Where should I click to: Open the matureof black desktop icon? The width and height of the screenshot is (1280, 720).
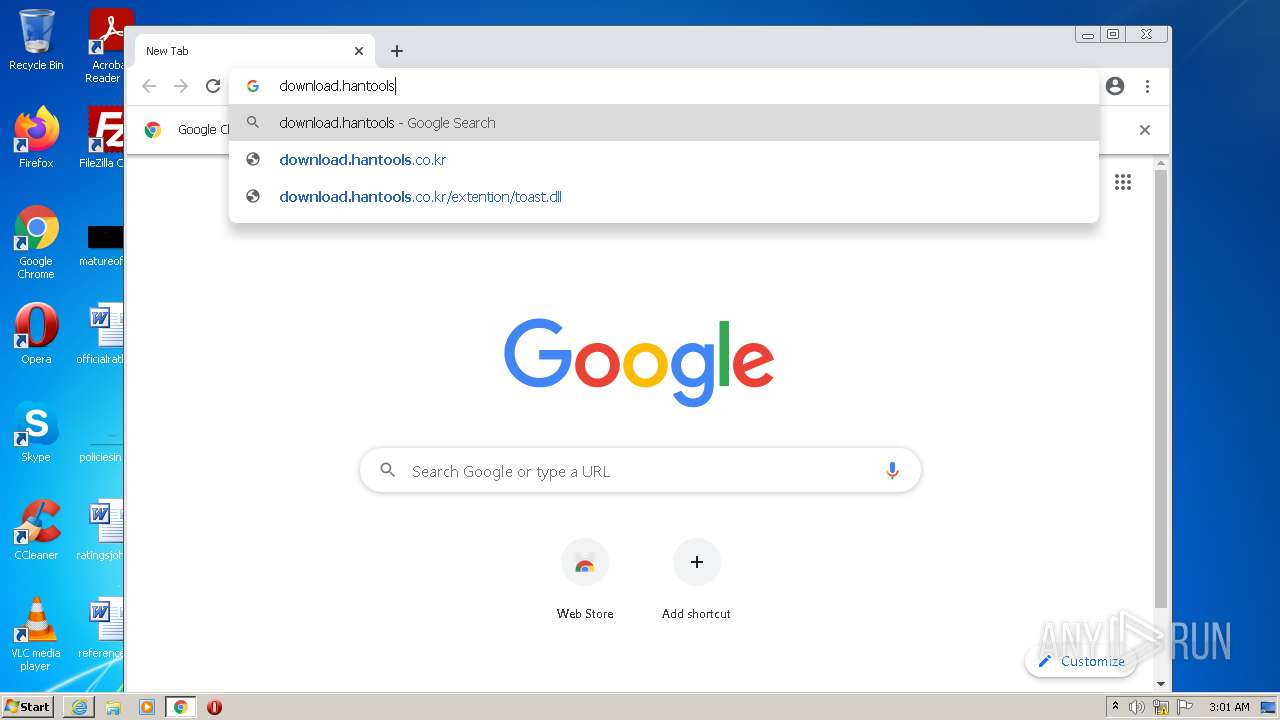pyautogui.click(x=103, y=243)
